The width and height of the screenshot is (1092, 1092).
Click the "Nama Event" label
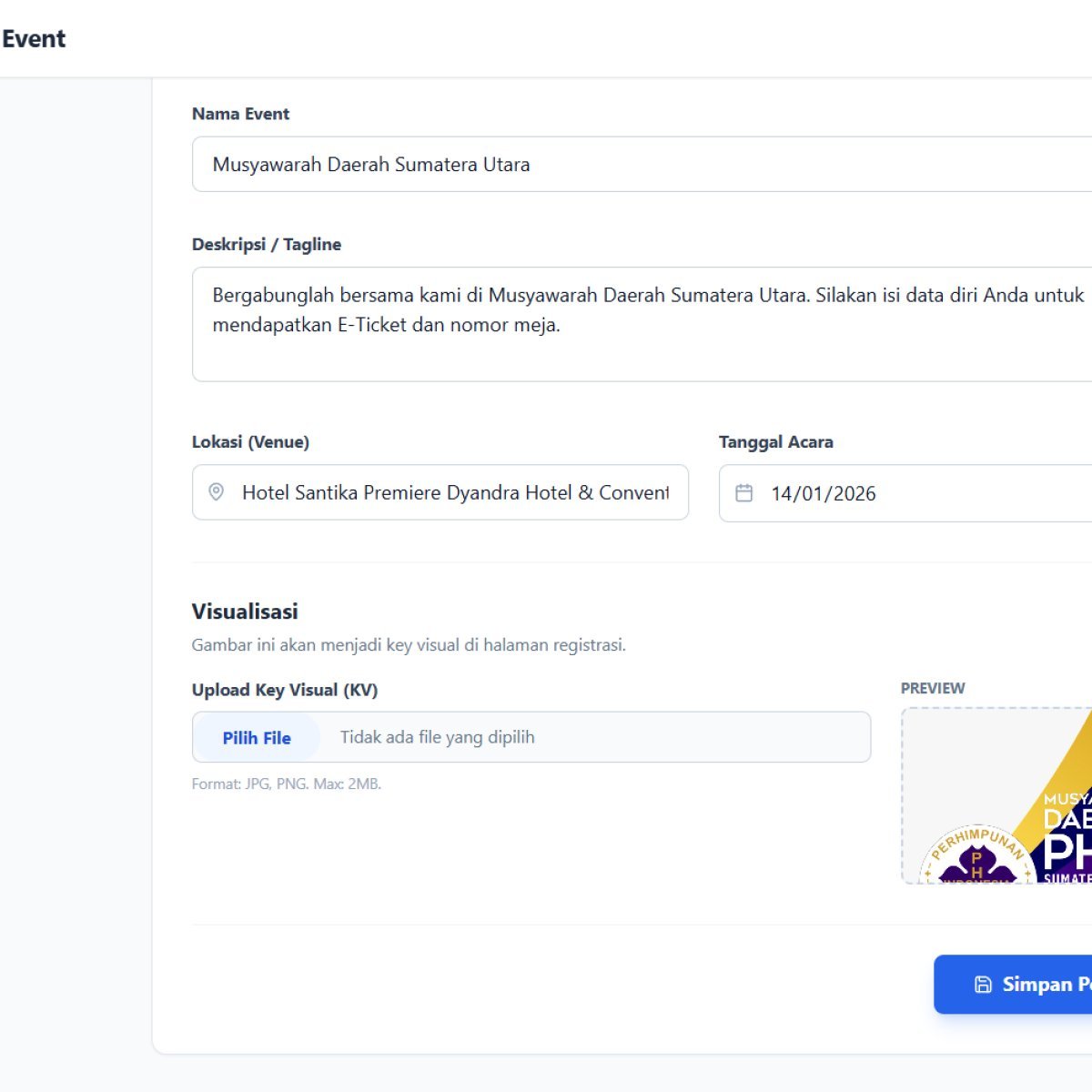(240, 114)
